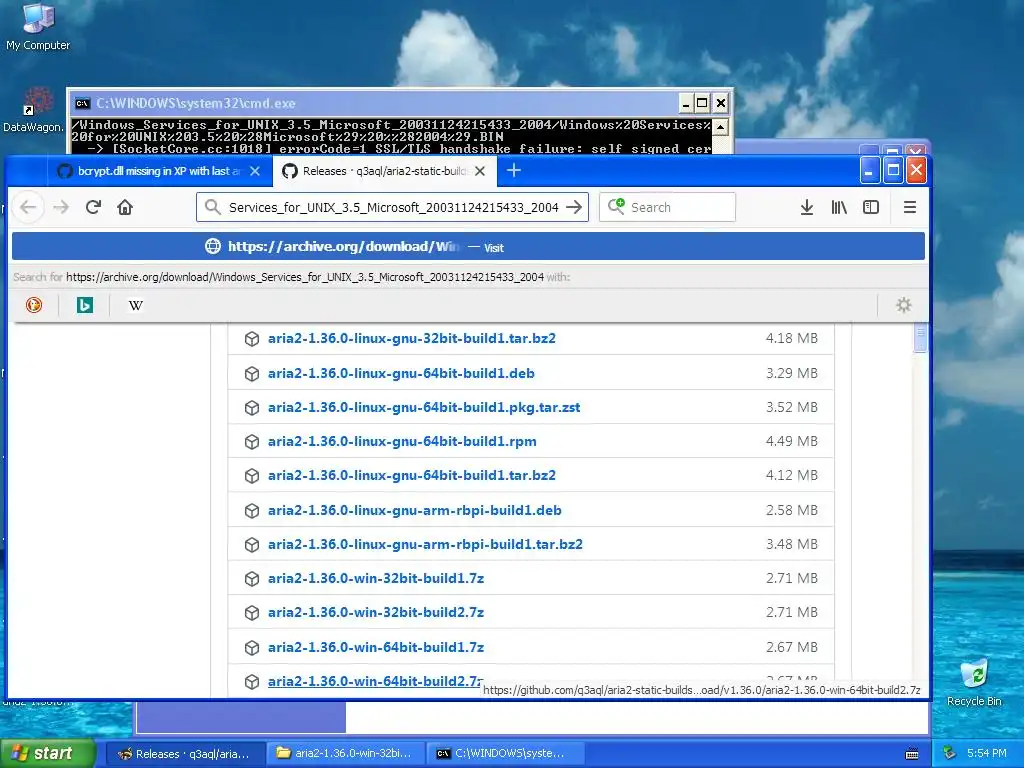Open aria2-1.36.0-win-32bit folder taskbar button
1024x768 pixels.
pos(345,754)
